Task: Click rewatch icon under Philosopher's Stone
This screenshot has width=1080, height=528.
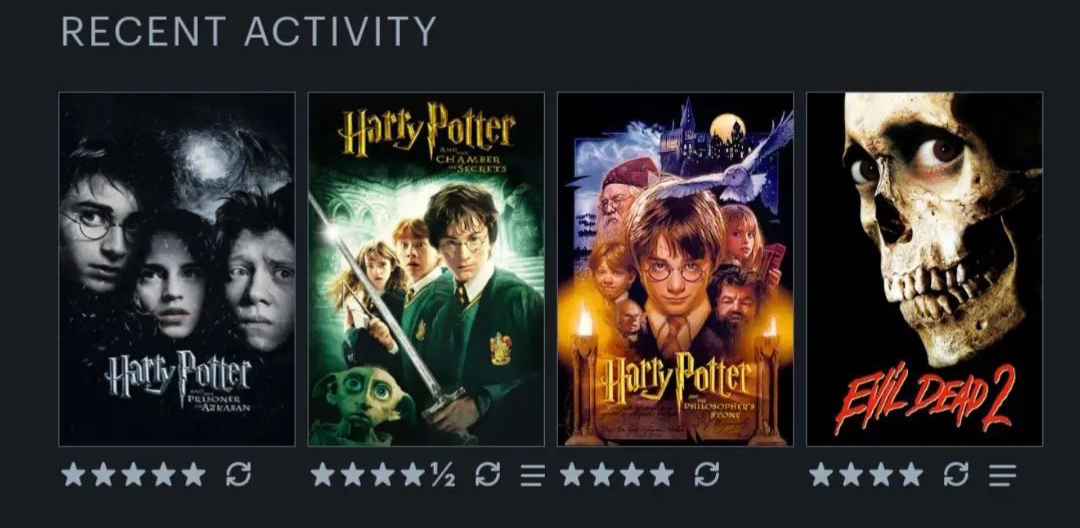Action: click(x=707, y=474)
